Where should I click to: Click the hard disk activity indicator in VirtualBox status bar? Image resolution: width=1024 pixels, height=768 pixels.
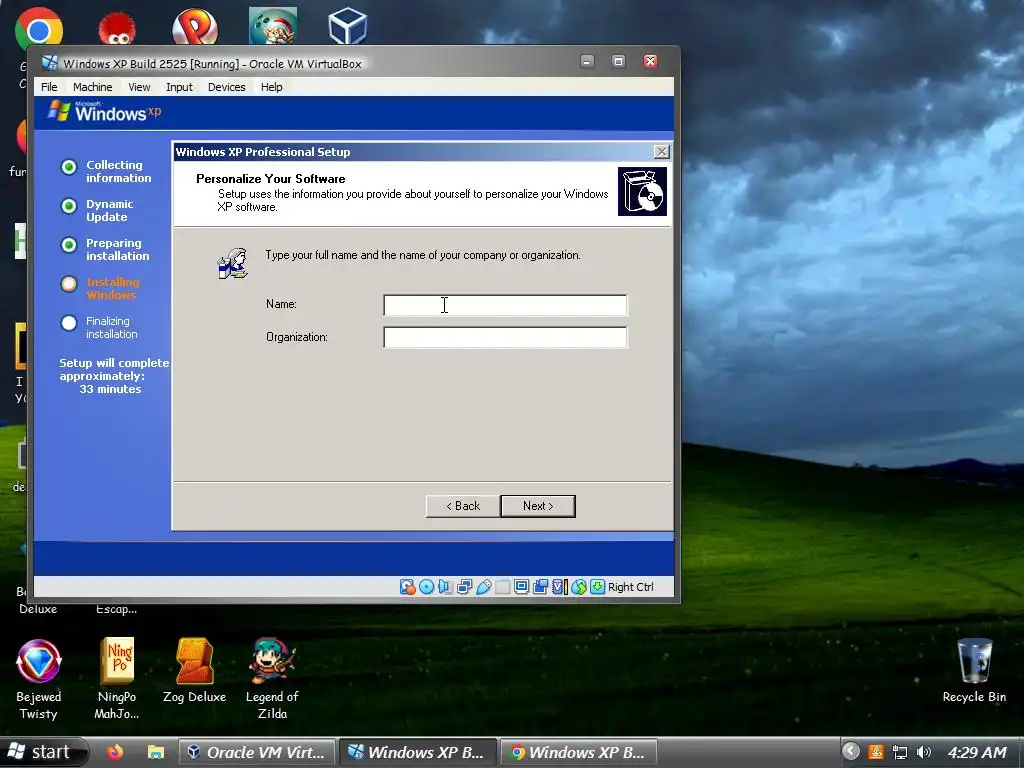pyautogui.click(x=408, y=587)
